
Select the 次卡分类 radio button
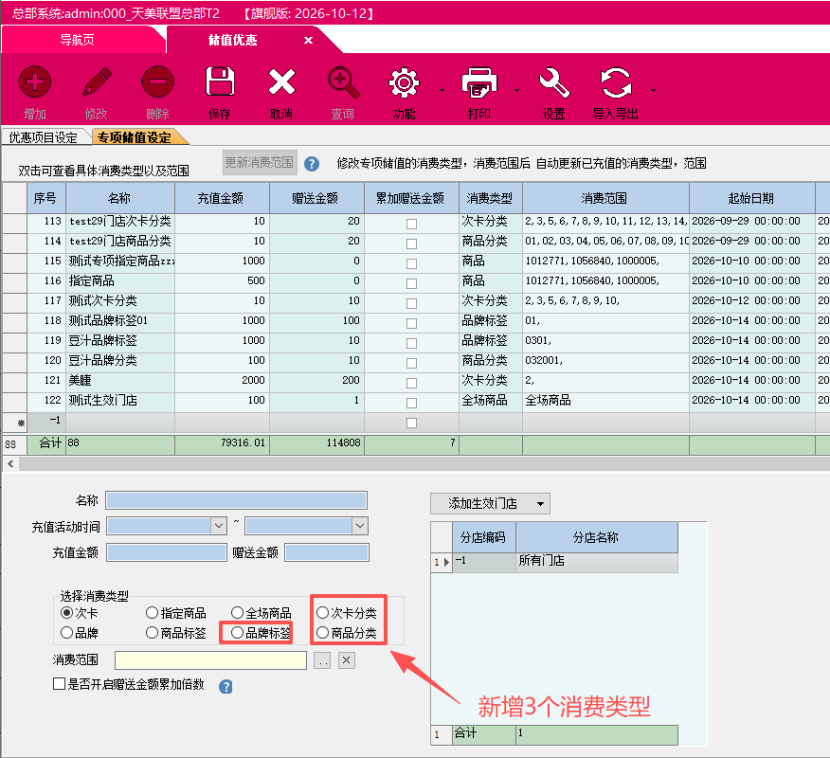[x=322, y=613]
